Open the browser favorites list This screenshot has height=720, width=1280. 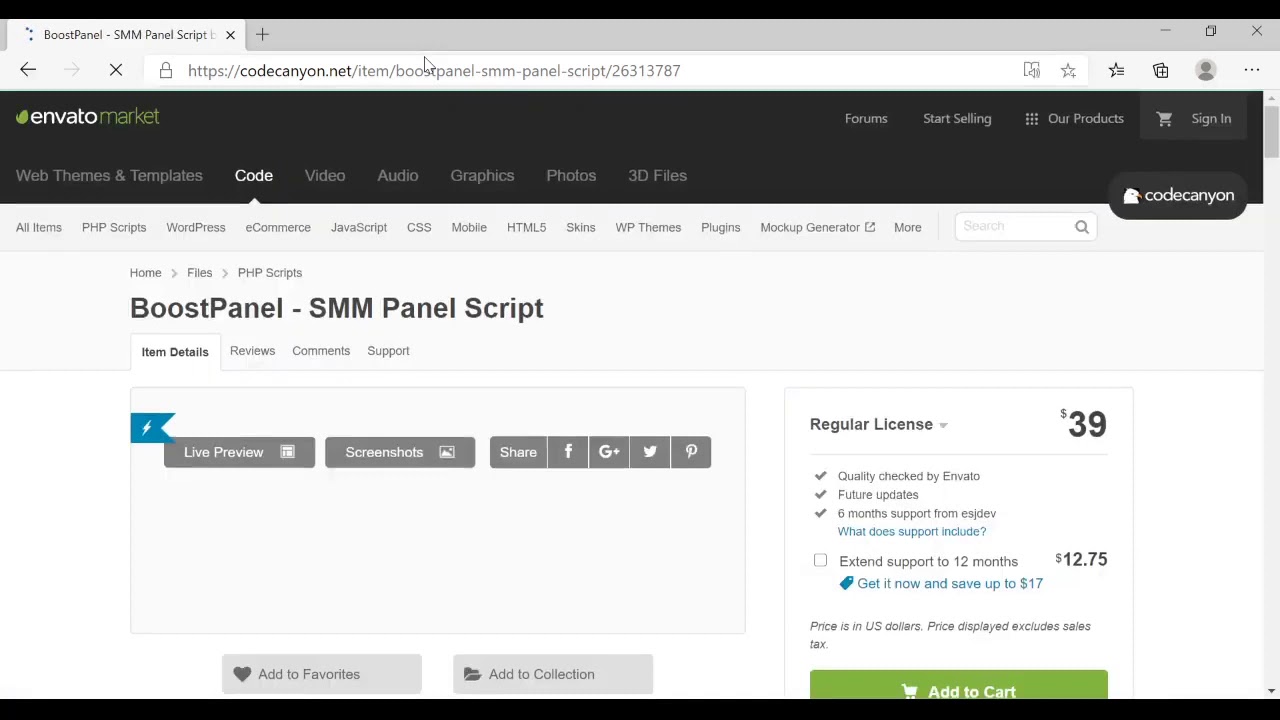(x=1116, y=70)
